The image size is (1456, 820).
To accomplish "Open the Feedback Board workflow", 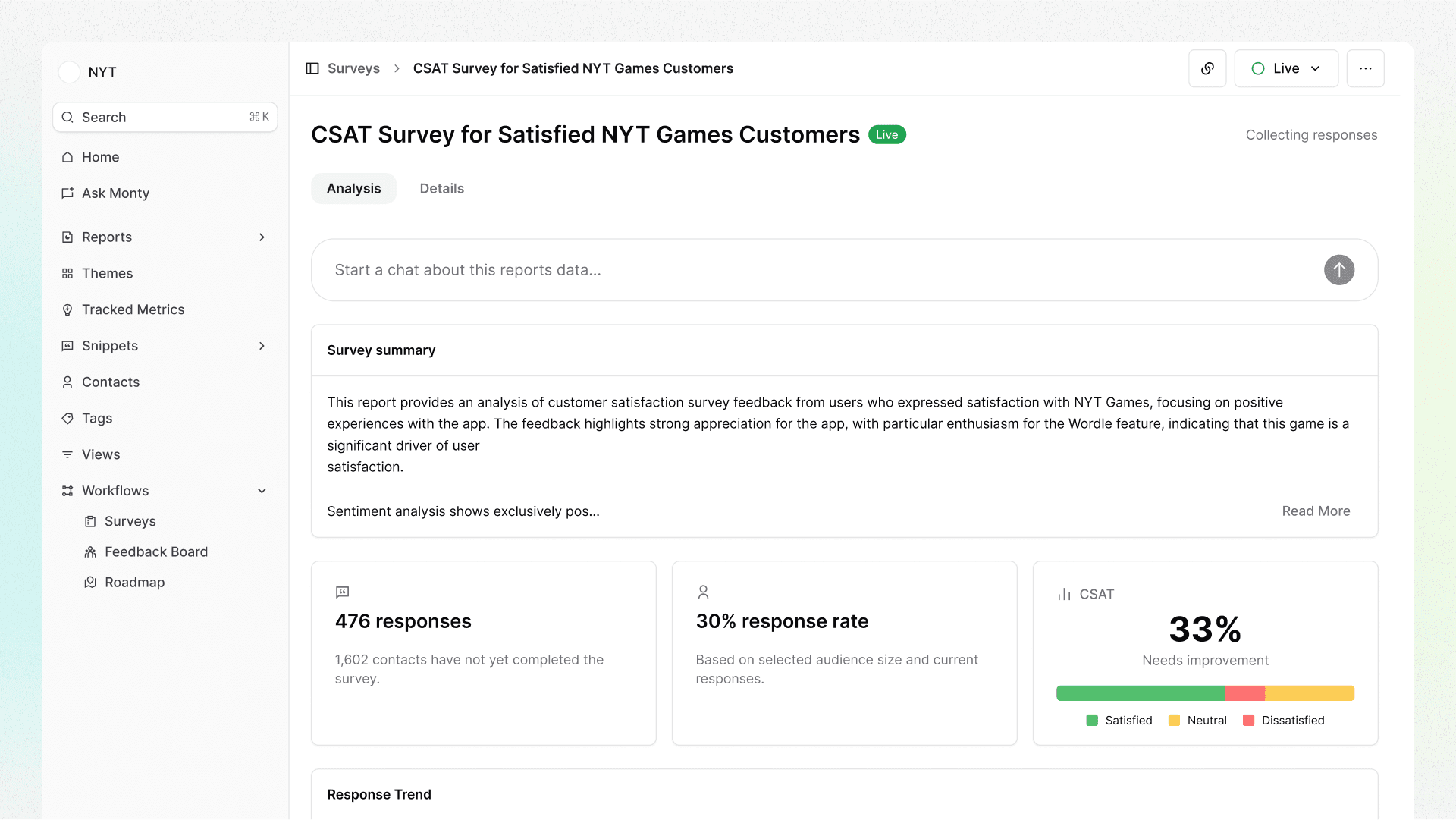I will click(x=155, y=551).
